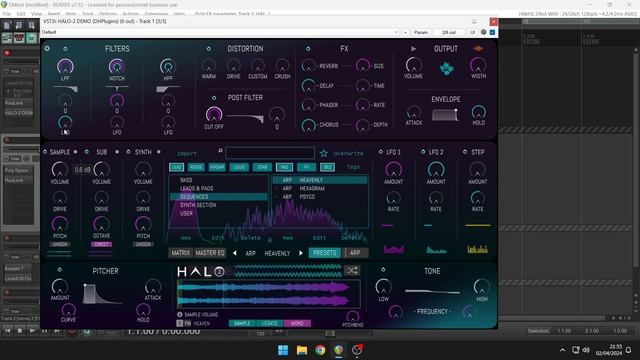This screenshot has width=640, height=360.
Task: Open the MASTER EQ tab
Action: 210,253
